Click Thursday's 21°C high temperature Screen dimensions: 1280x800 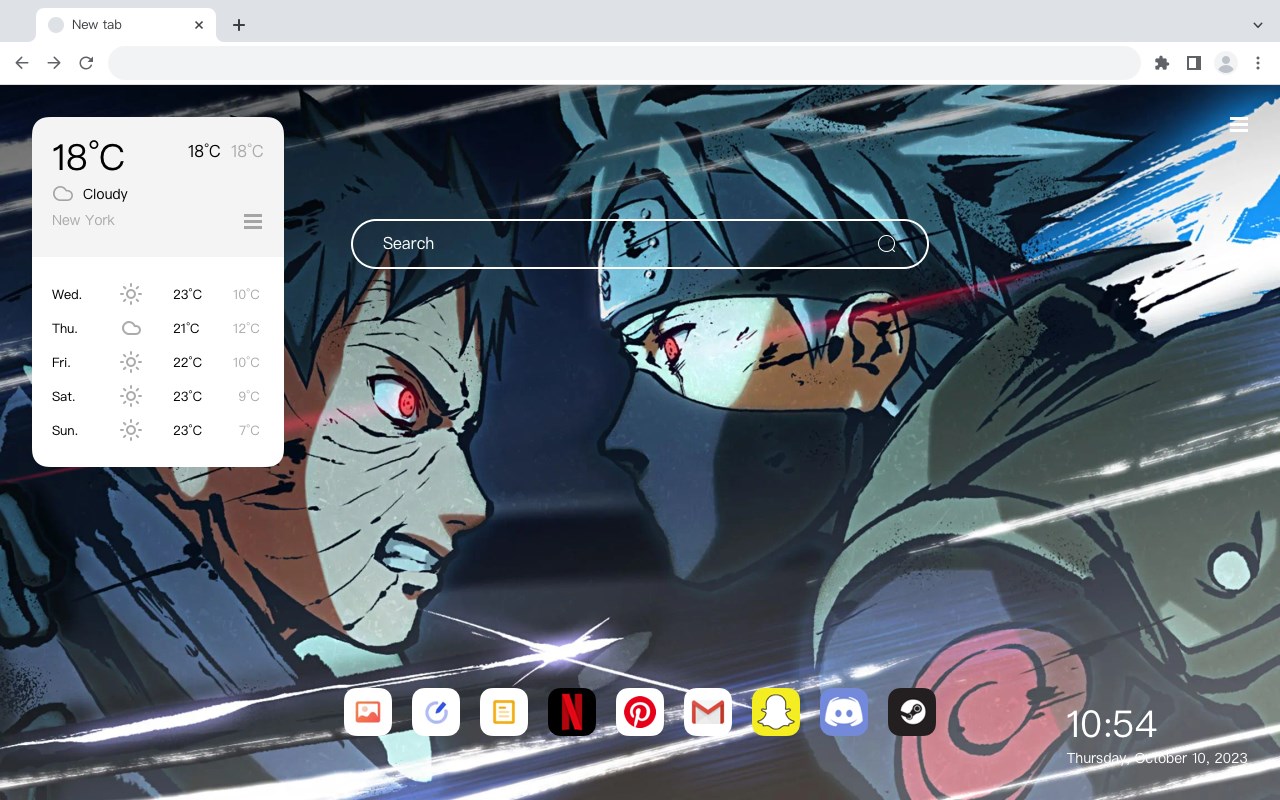(x=186, y=328)
